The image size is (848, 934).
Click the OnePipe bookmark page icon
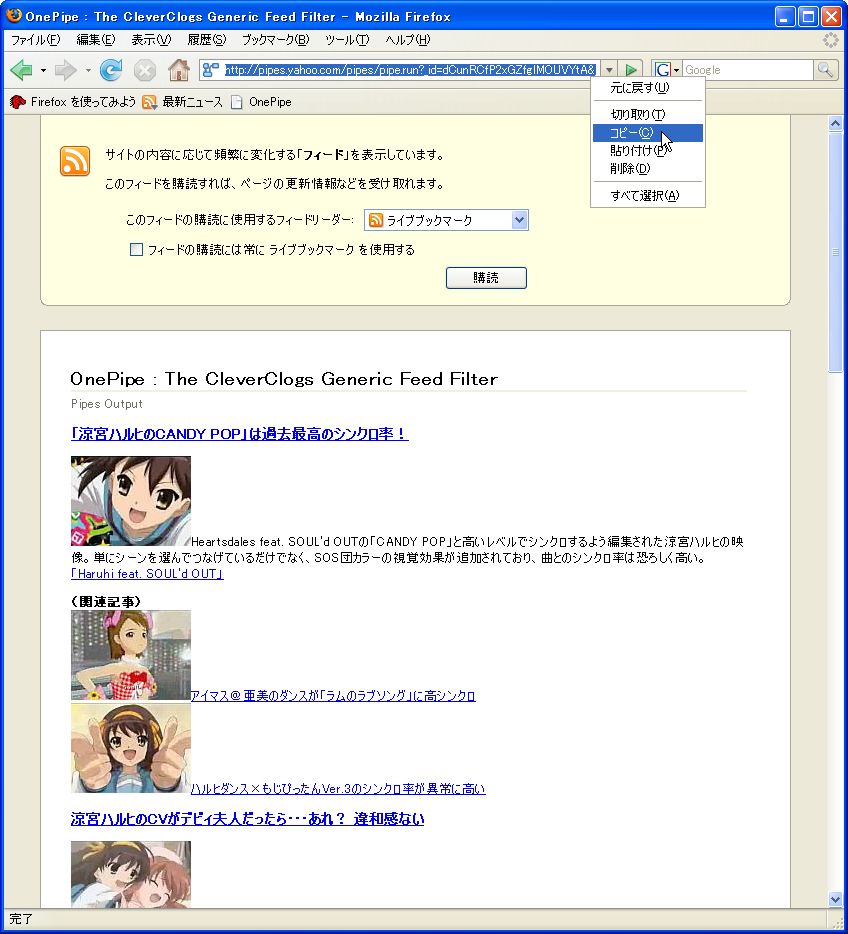(237, 102)
